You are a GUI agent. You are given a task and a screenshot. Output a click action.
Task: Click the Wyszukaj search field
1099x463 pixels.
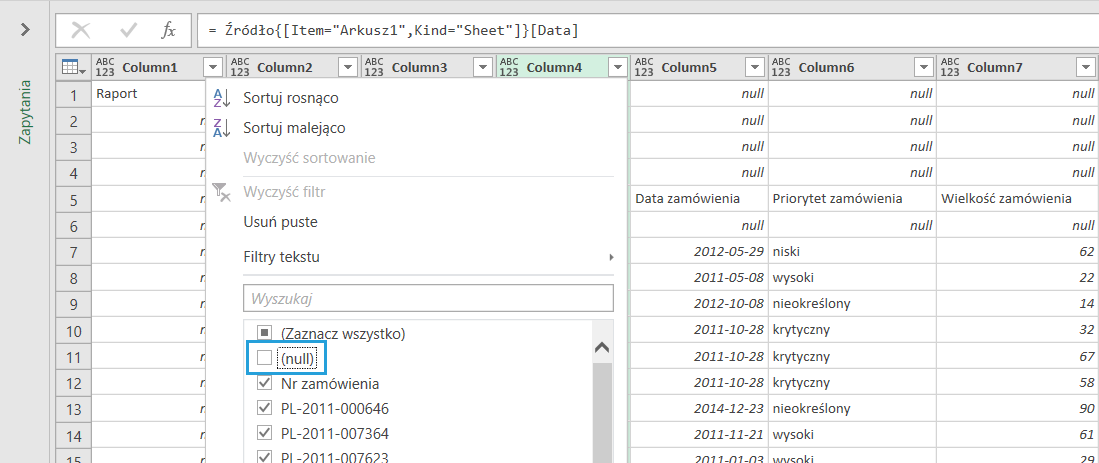(x=428, y=298)
